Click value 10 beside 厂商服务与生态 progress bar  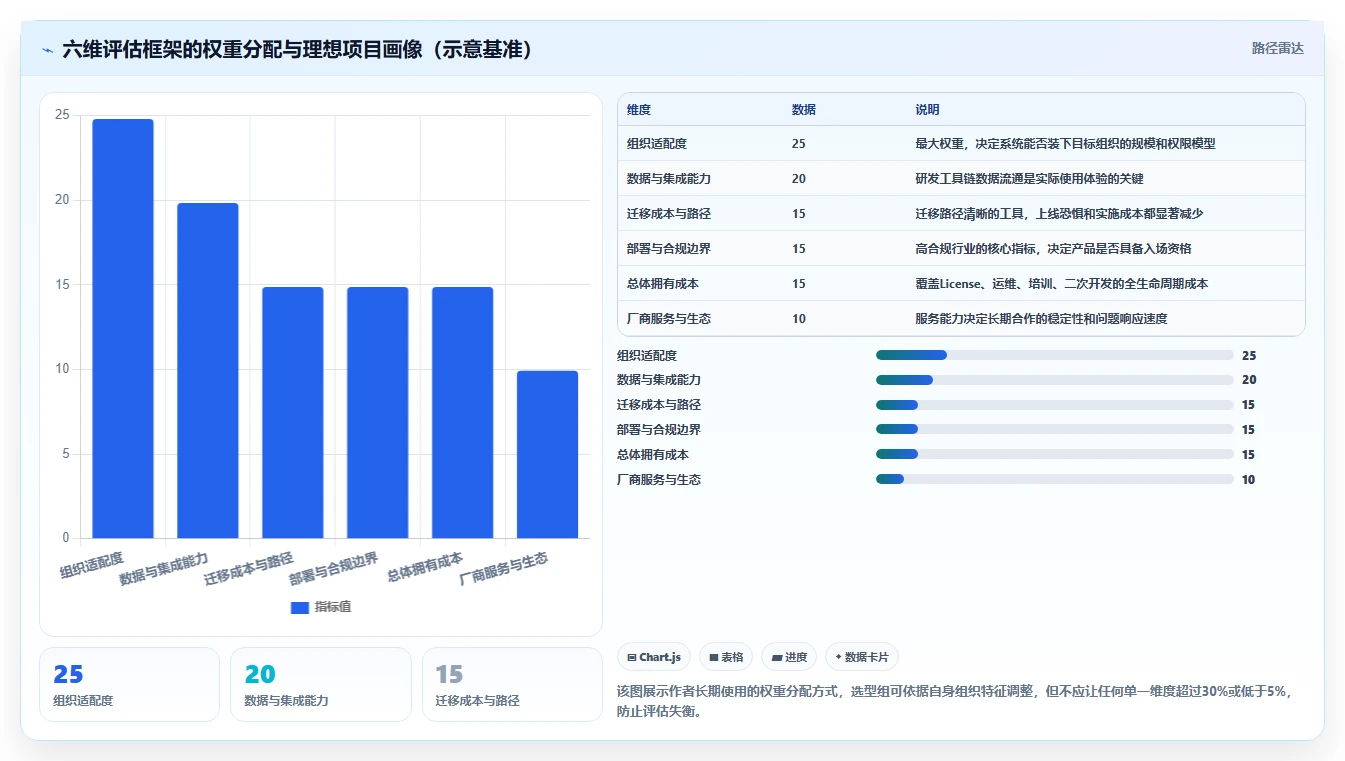tap(1248, 480)
